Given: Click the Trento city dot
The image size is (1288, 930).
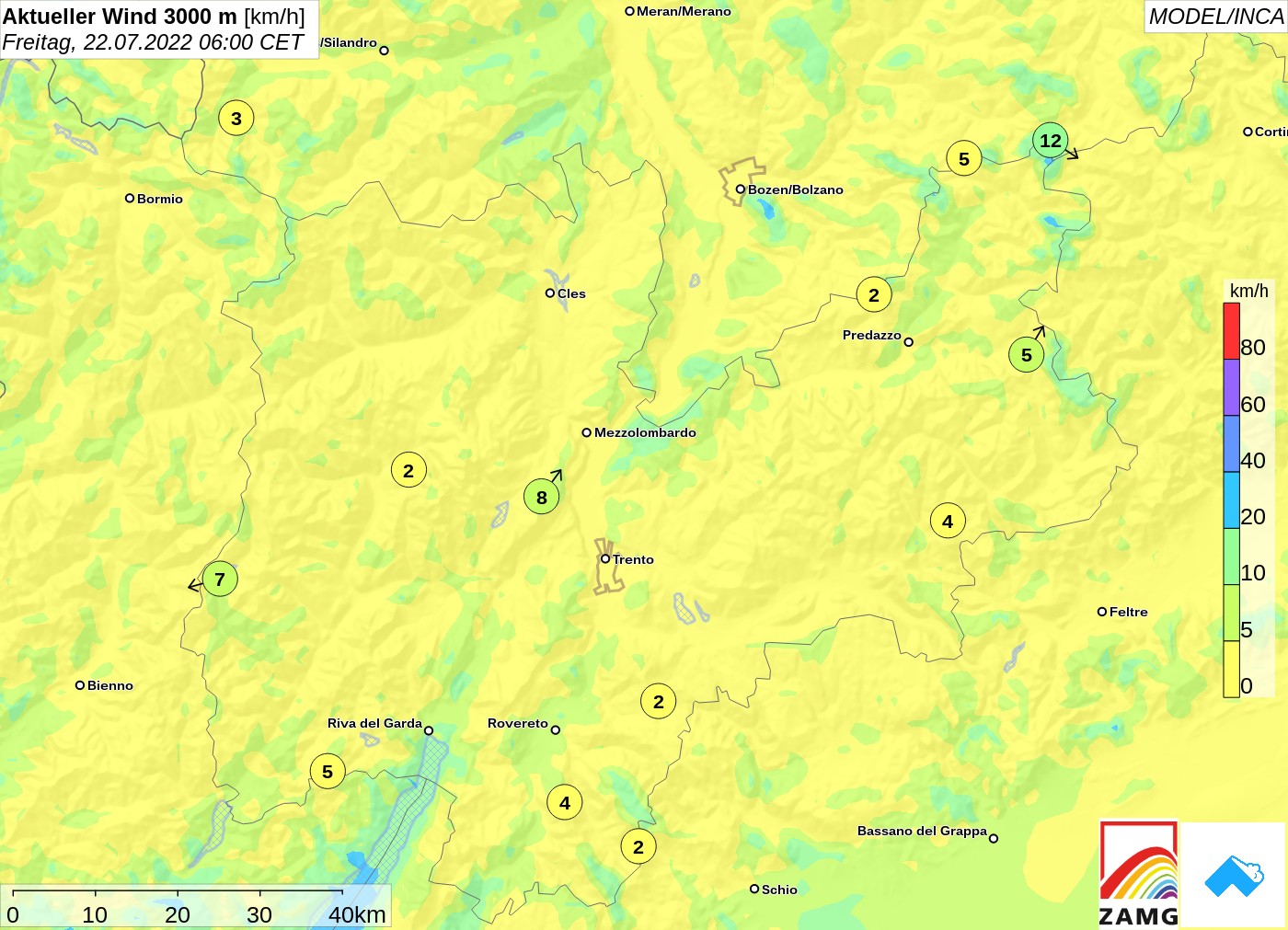Looking at the screenshot, I should pyautogui.click(x=605, y=558).
